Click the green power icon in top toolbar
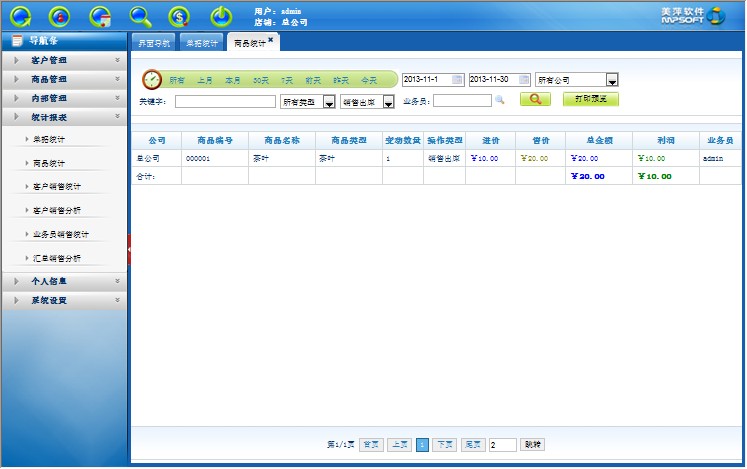The height and width of the screenshot is (469, 747). tap(221, 16)
